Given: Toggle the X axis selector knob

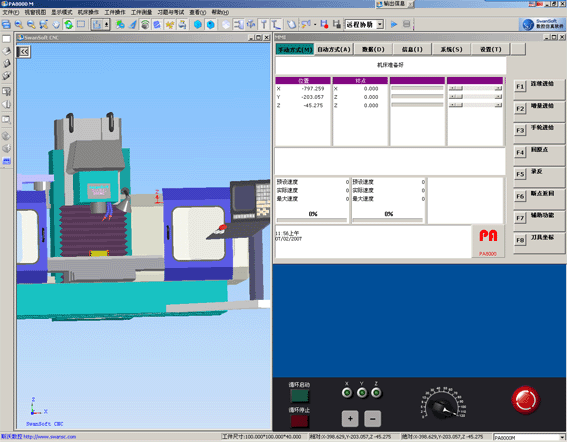Looking at the screenshot, I should tap(347, 393).
